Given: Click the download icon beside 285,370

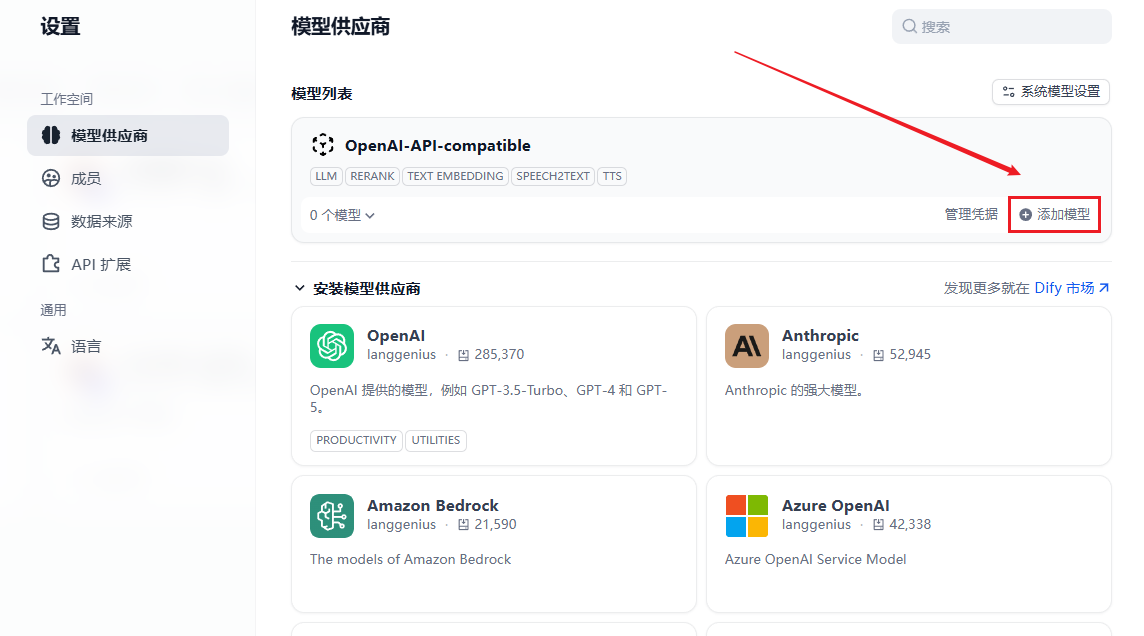Looking at the screenshot, I should pyautogui.click(x=463, y=355).
